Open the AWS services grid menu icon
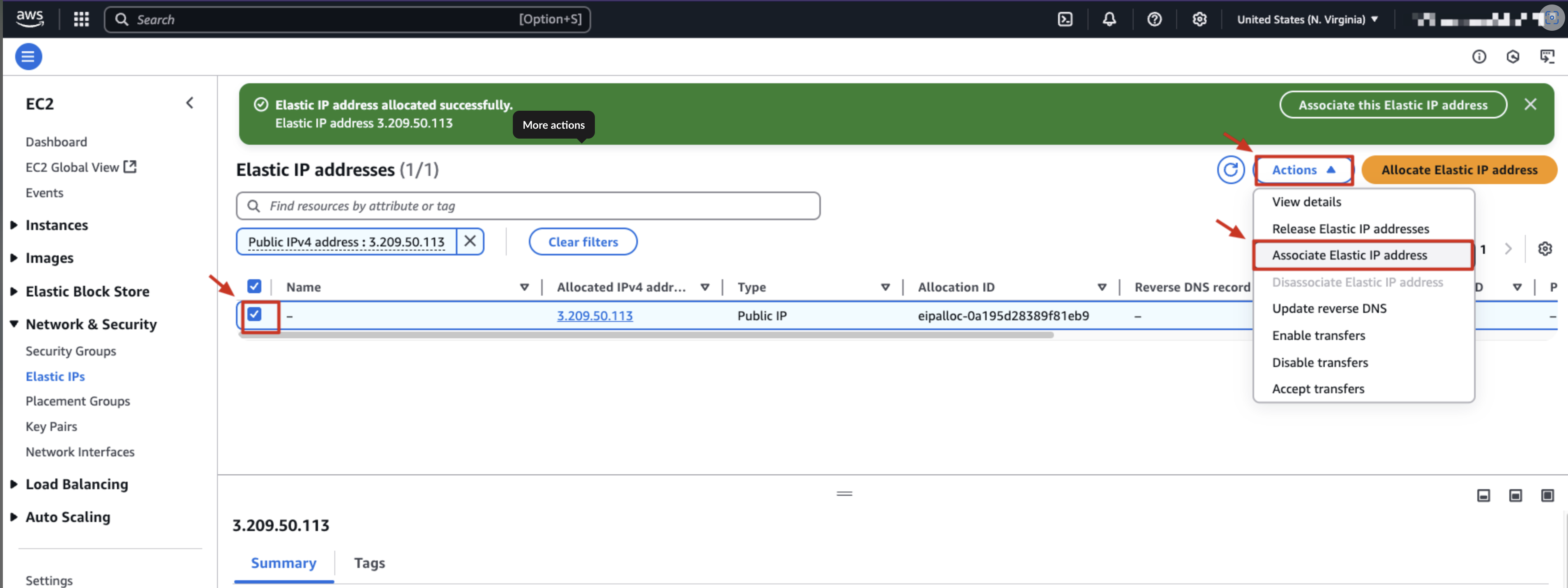This screenshot has height=588, width=1568. tap(81, 19)
